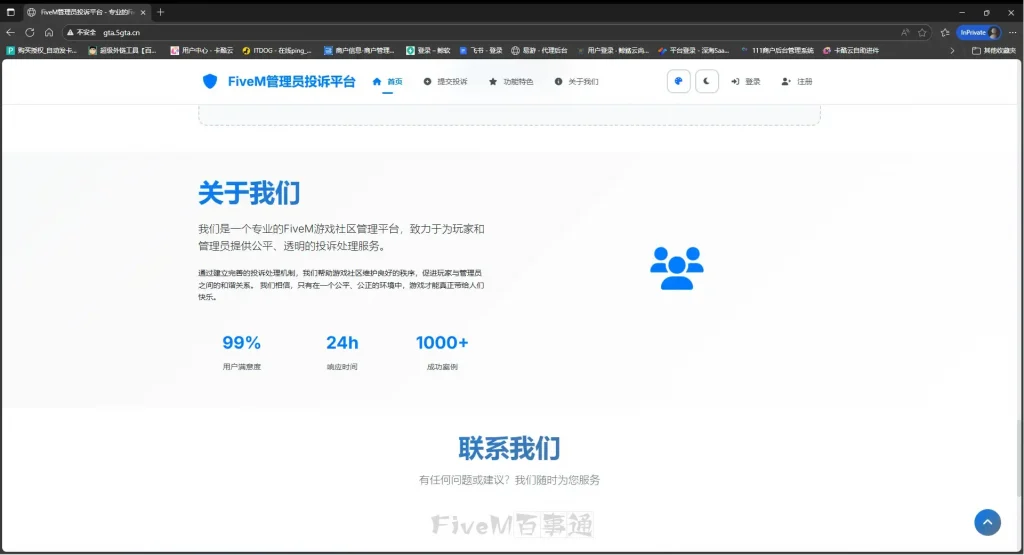1024x555 pixels.
Task: Select the FiveM管理员投诉平台 browser tab
Action: (85, 12)
